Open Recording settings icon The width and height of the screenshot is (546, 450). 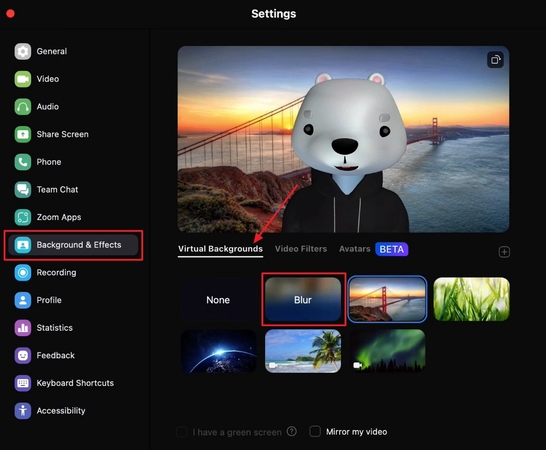[x=23, y=272]
